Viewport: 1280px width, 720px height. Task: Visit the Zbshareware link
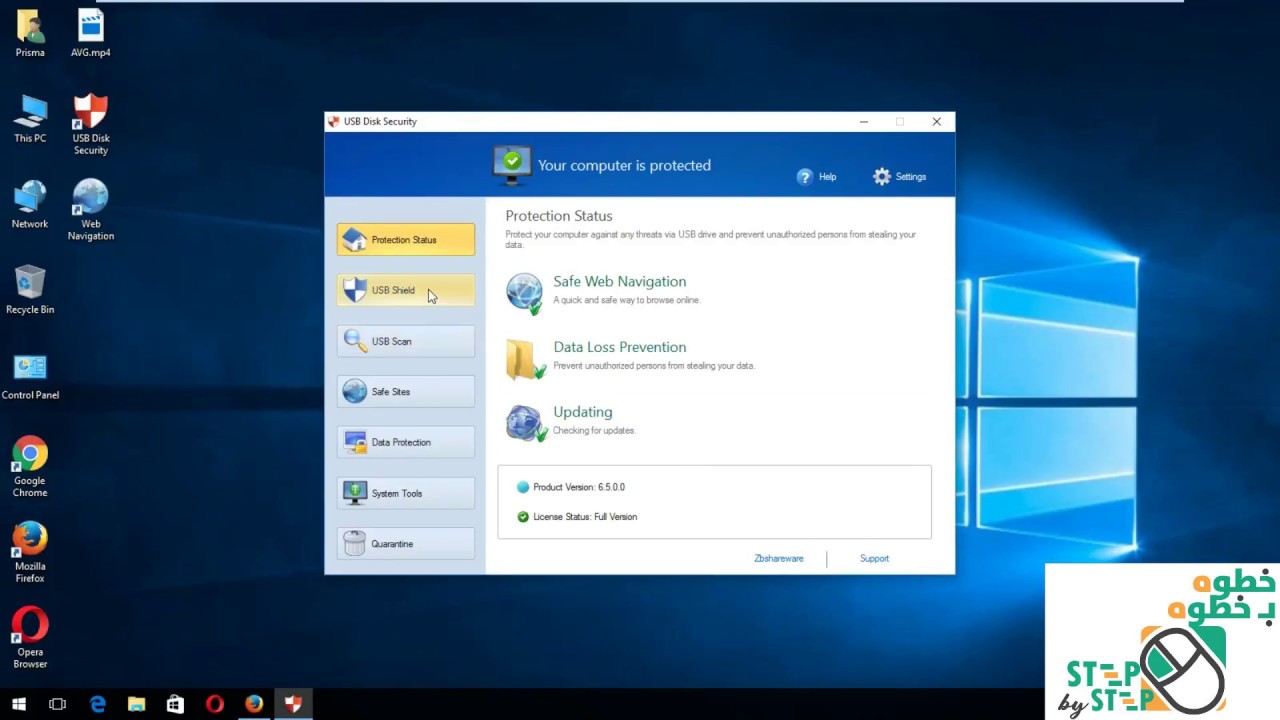coord(779,559)
